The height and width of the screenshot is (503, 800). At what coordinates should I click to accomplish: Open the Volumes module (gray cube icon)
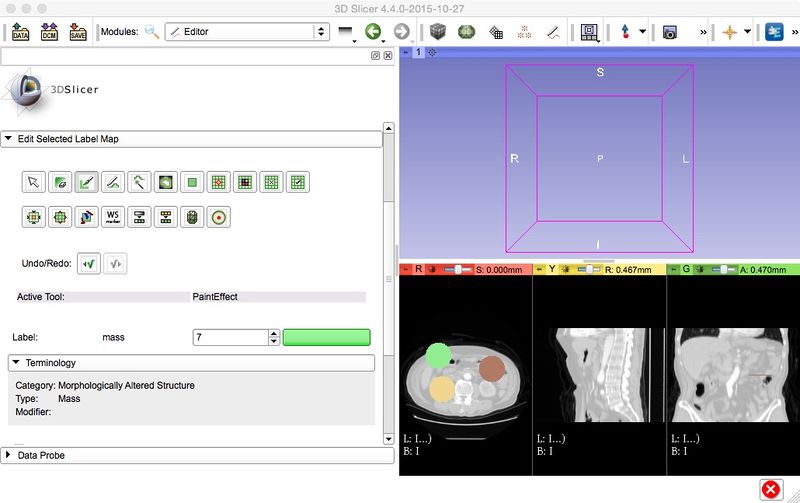(x=438, y=32)
